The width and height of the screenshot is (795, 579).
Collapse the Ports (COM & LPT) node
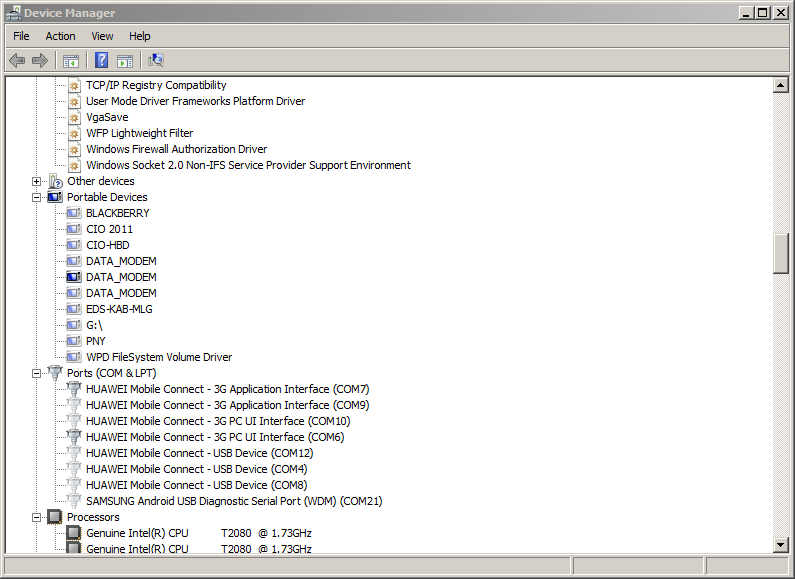(37, 373)
